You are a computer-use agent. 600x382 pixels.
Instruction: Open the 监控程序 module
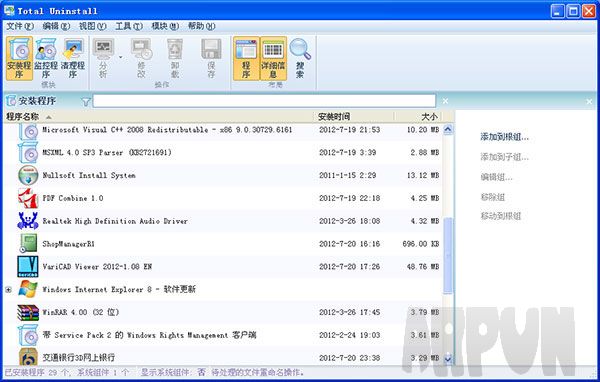pos(46,58)
